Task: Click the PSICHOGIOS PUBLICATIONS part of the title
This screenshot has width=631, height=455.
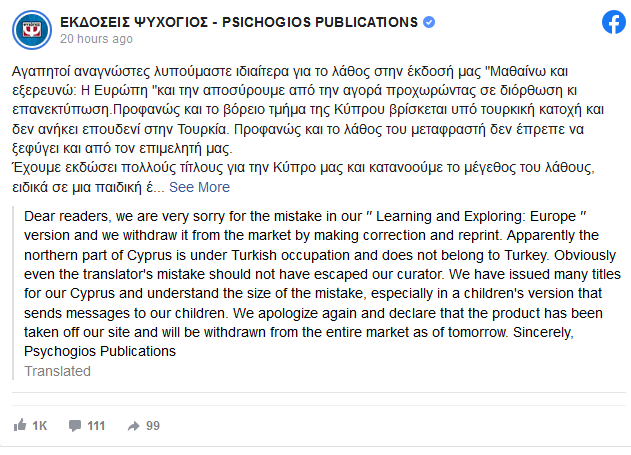Action: point(320,22)
